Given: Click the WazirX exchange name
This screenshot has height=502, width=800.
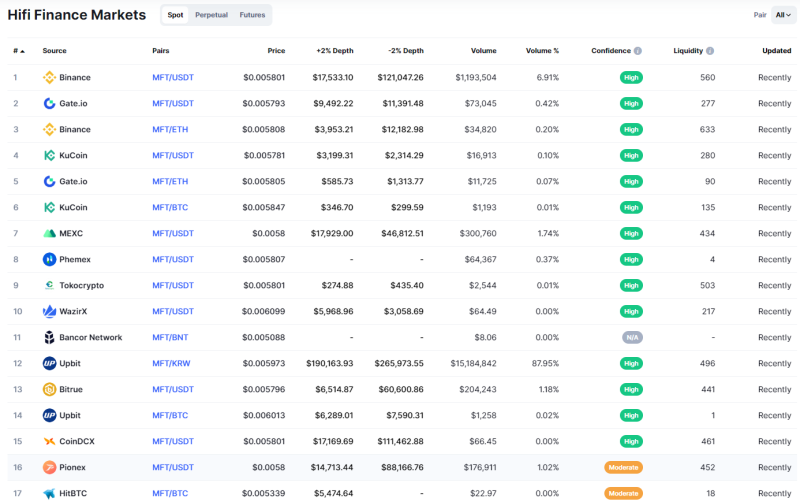Looking at the screenshot, I should (x=73, y=311).
